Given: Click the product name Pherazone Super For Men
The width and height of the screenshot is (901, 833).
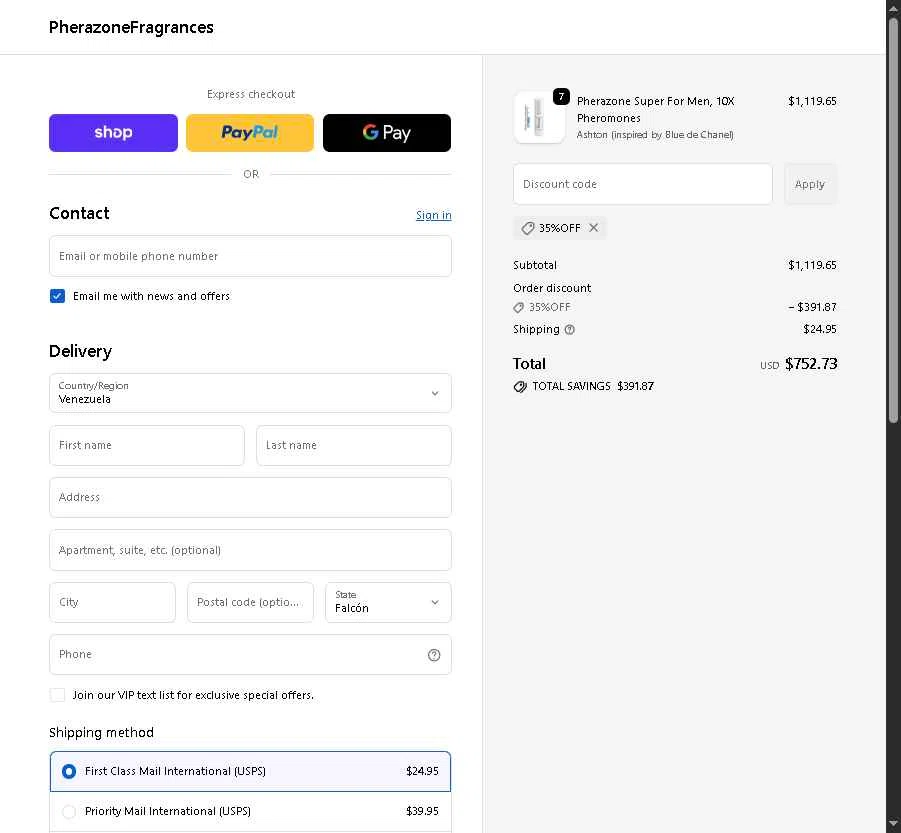Looking at the screenshot, I should pos(656,109).
